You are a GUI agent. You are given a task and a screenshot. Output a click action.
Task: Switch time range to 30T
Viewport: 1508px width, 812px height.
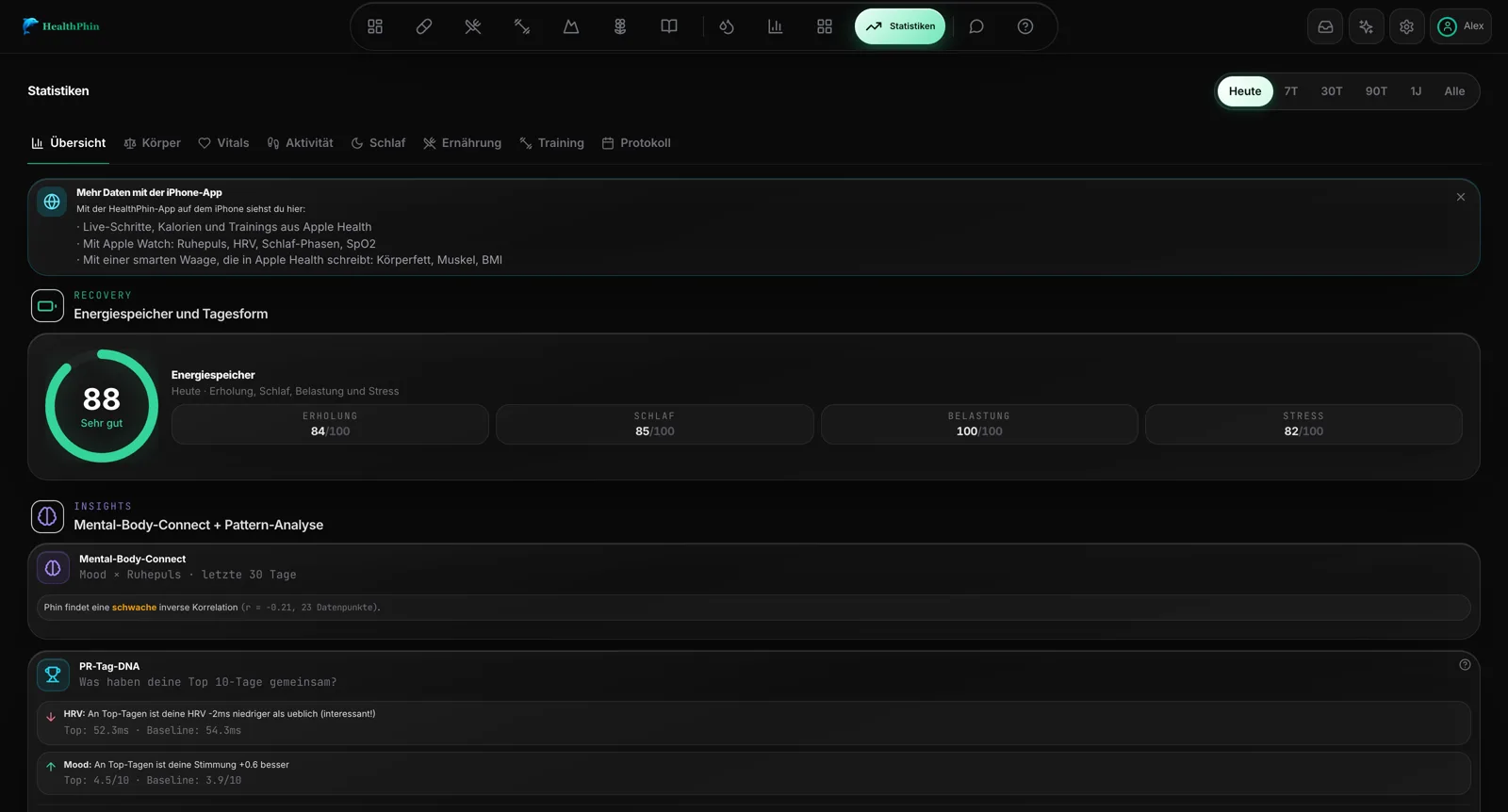pos(1332,91)
